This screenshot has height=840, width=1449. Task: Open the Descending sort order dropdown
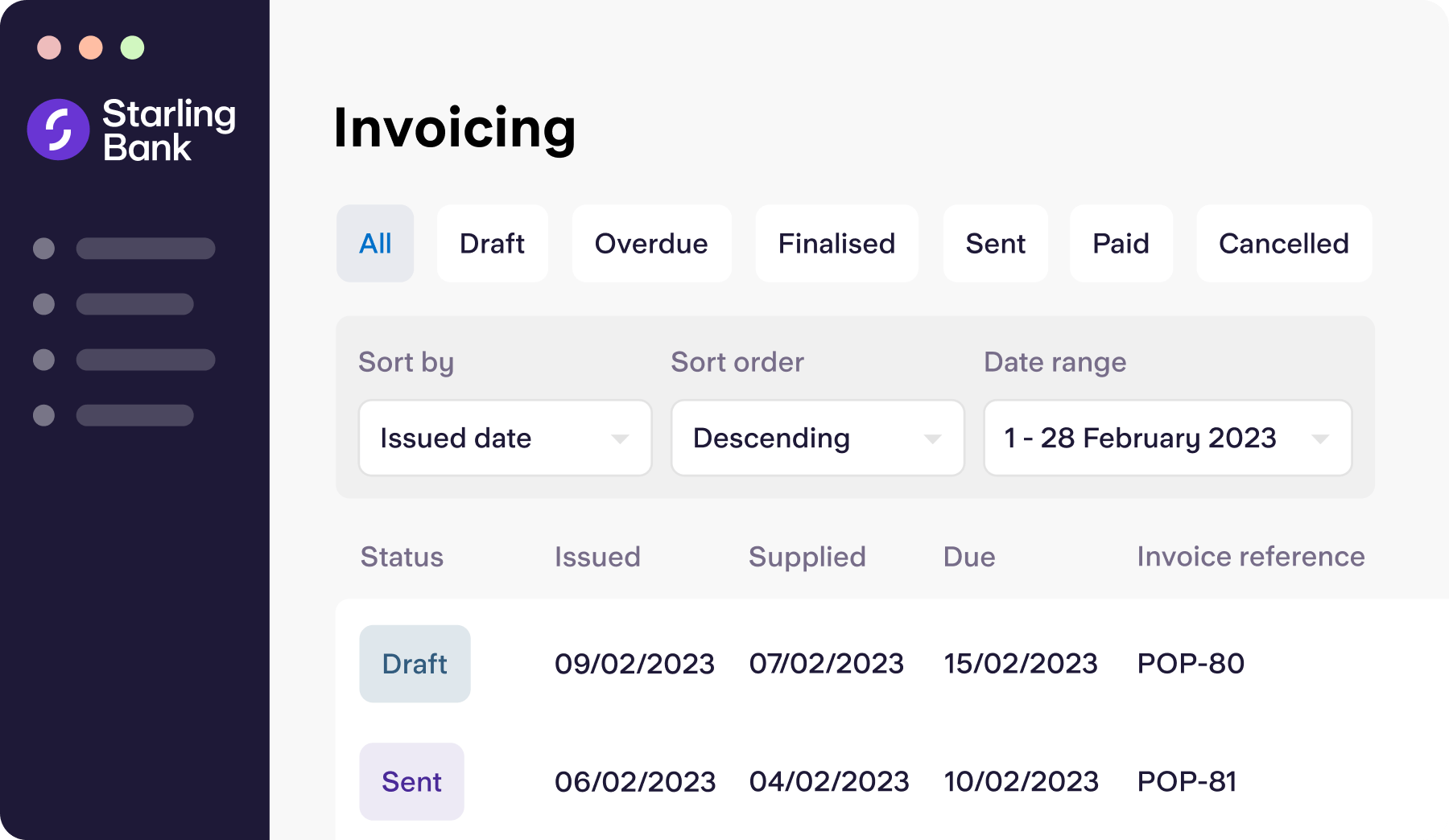coord(817,438)
